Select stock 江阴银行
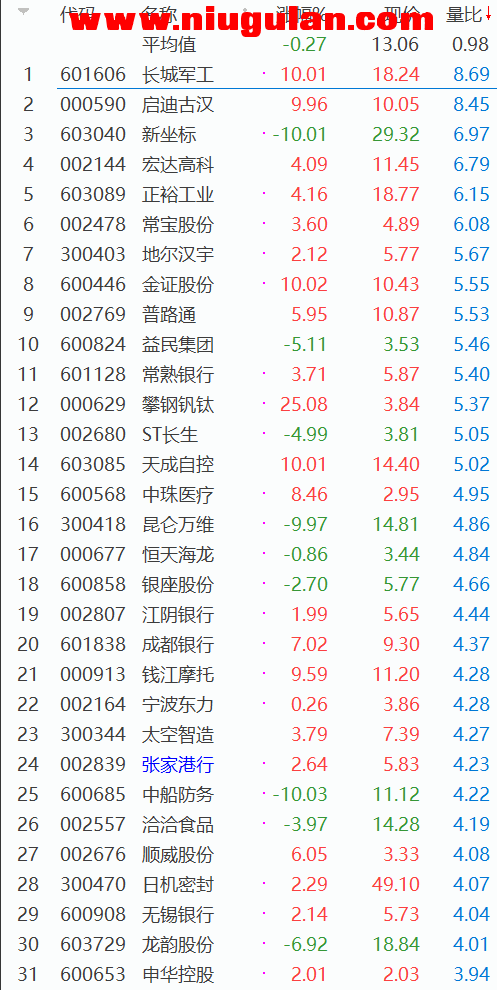Image resolution: width=497 pixels, height=990 pixels. pyautogui.click(x=178, y=614)
